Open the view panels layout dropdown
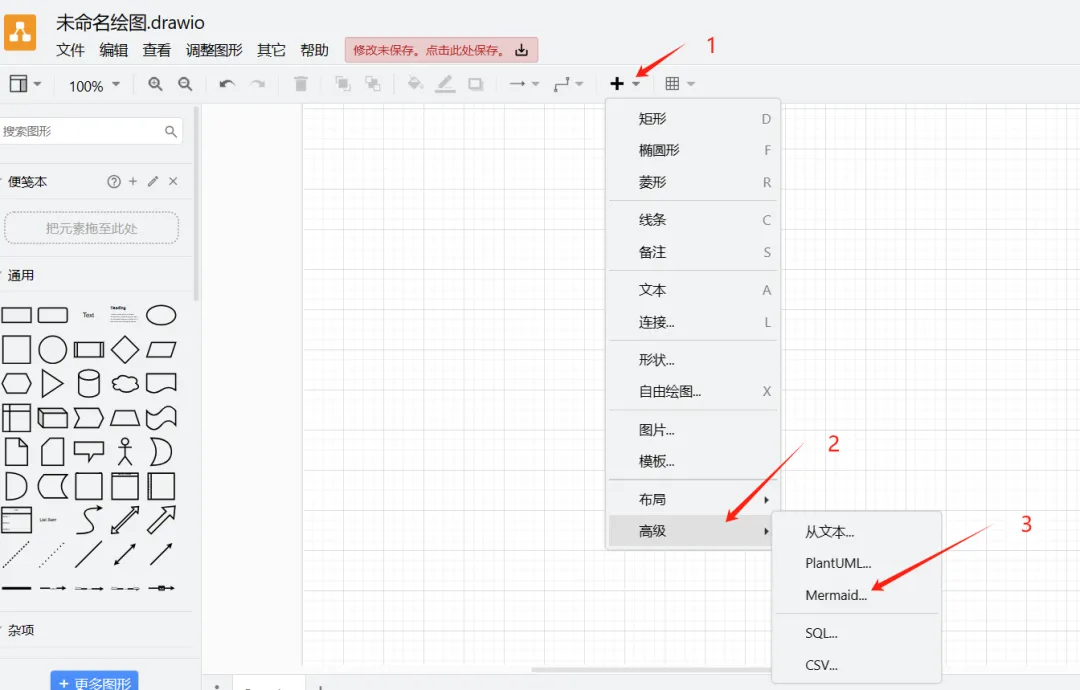Image resolution: width=1080 pixels, height=690 pixels. click(x=25, y=84)
